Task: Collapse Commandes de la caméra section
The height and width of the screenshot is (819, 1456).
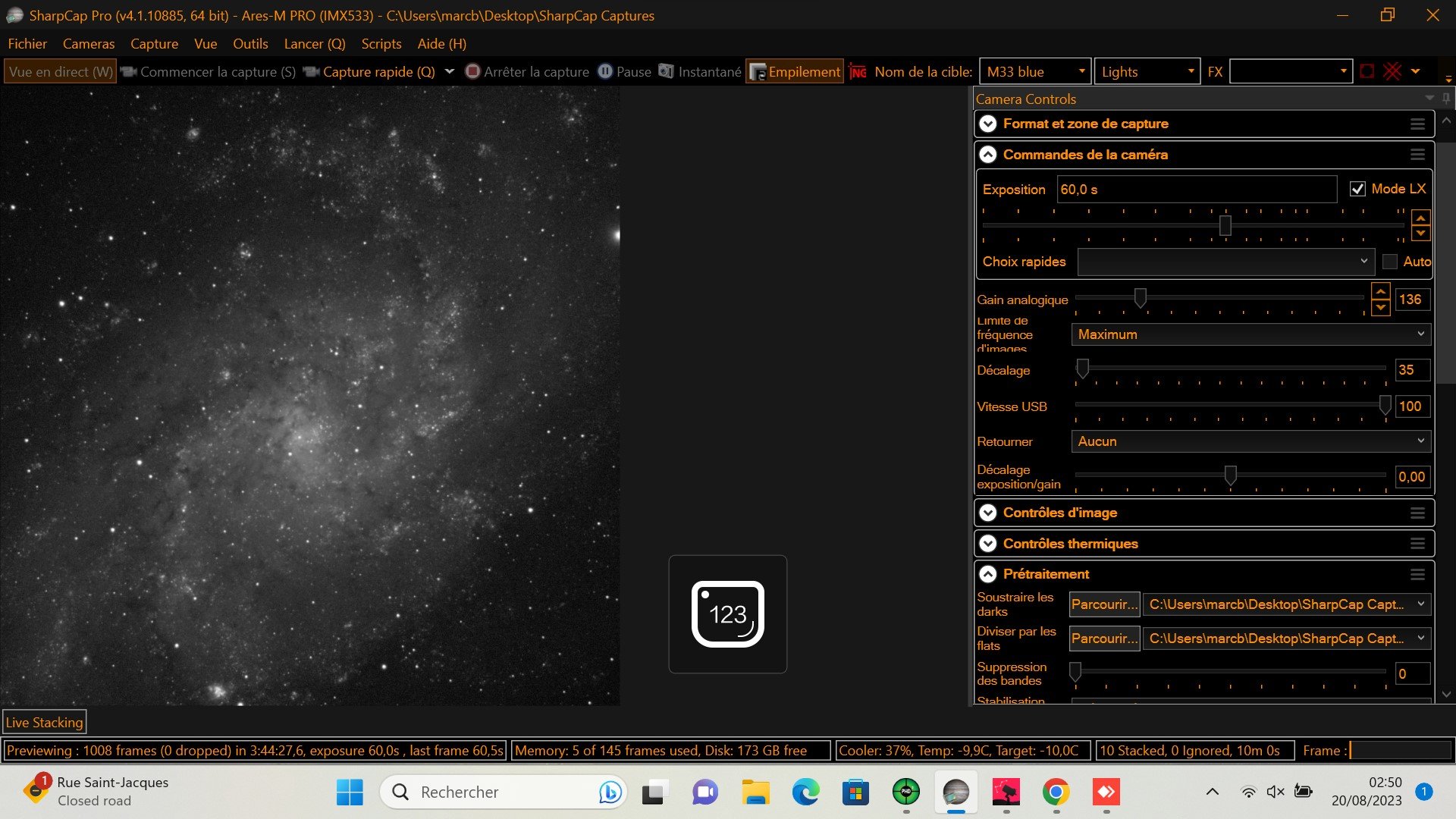Action: (987, 155)
